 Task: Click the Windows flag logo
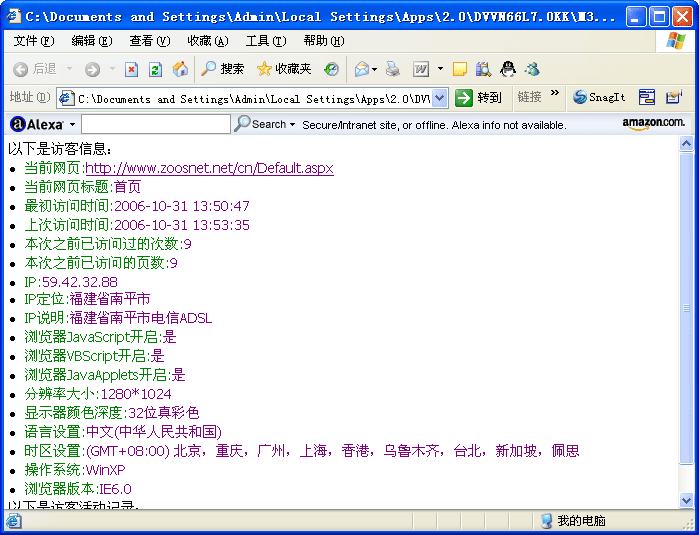676,41
